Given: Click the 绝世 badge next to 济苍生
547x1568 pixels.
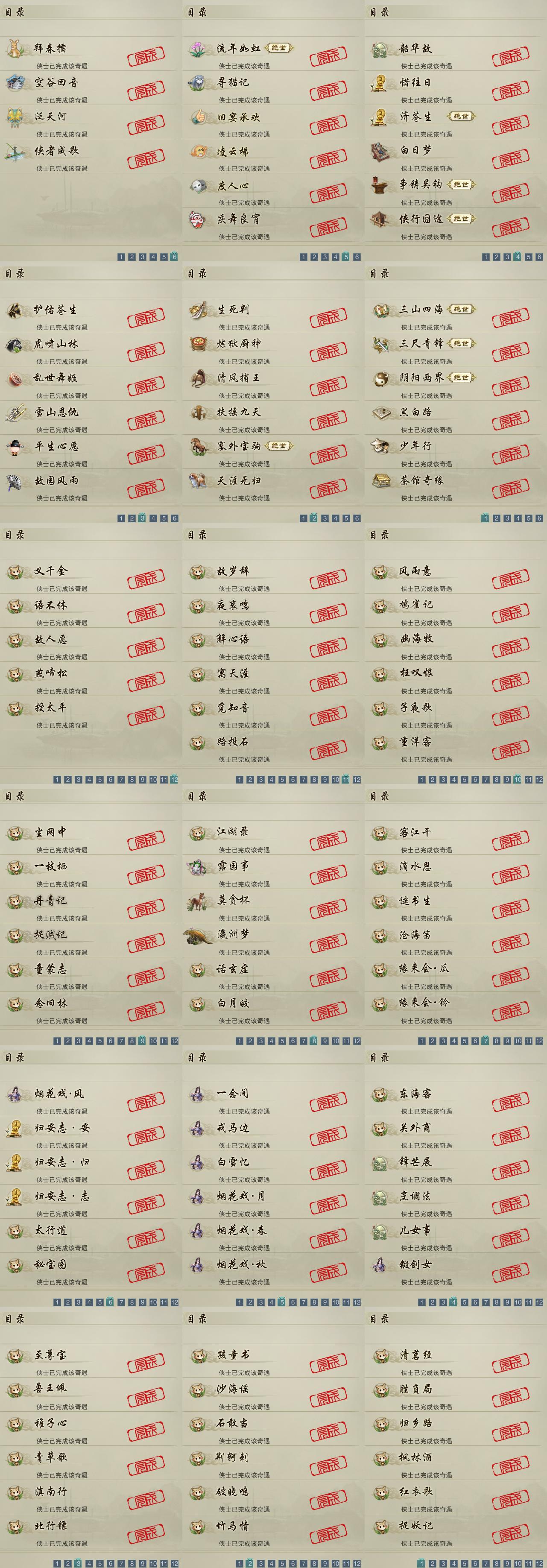Looking at the screenshot, I should tap(461, 116).
